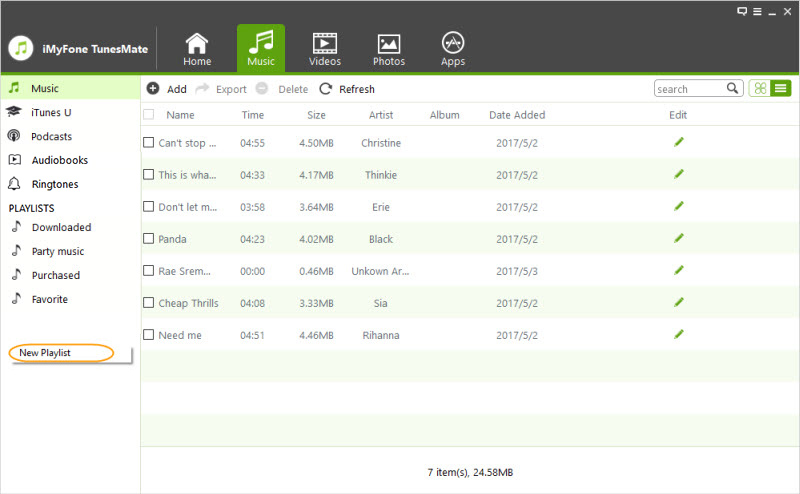This screenshot has height=494, width=800.
Task: Switch to the Music tab
Action: pos(261,48)
